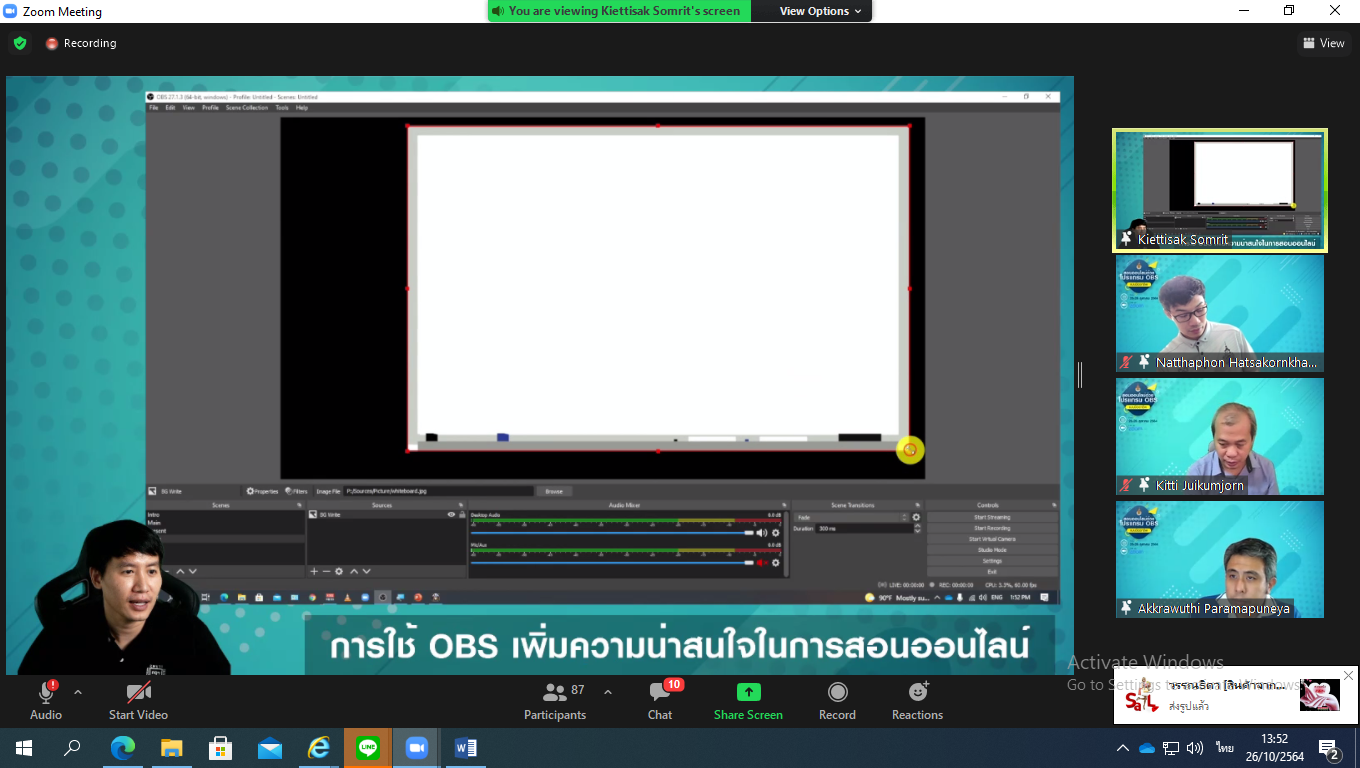This screenshot has width=1360, height=768.
Task: Open Properties gear in shared OBS window
Action: coord(262,491)
